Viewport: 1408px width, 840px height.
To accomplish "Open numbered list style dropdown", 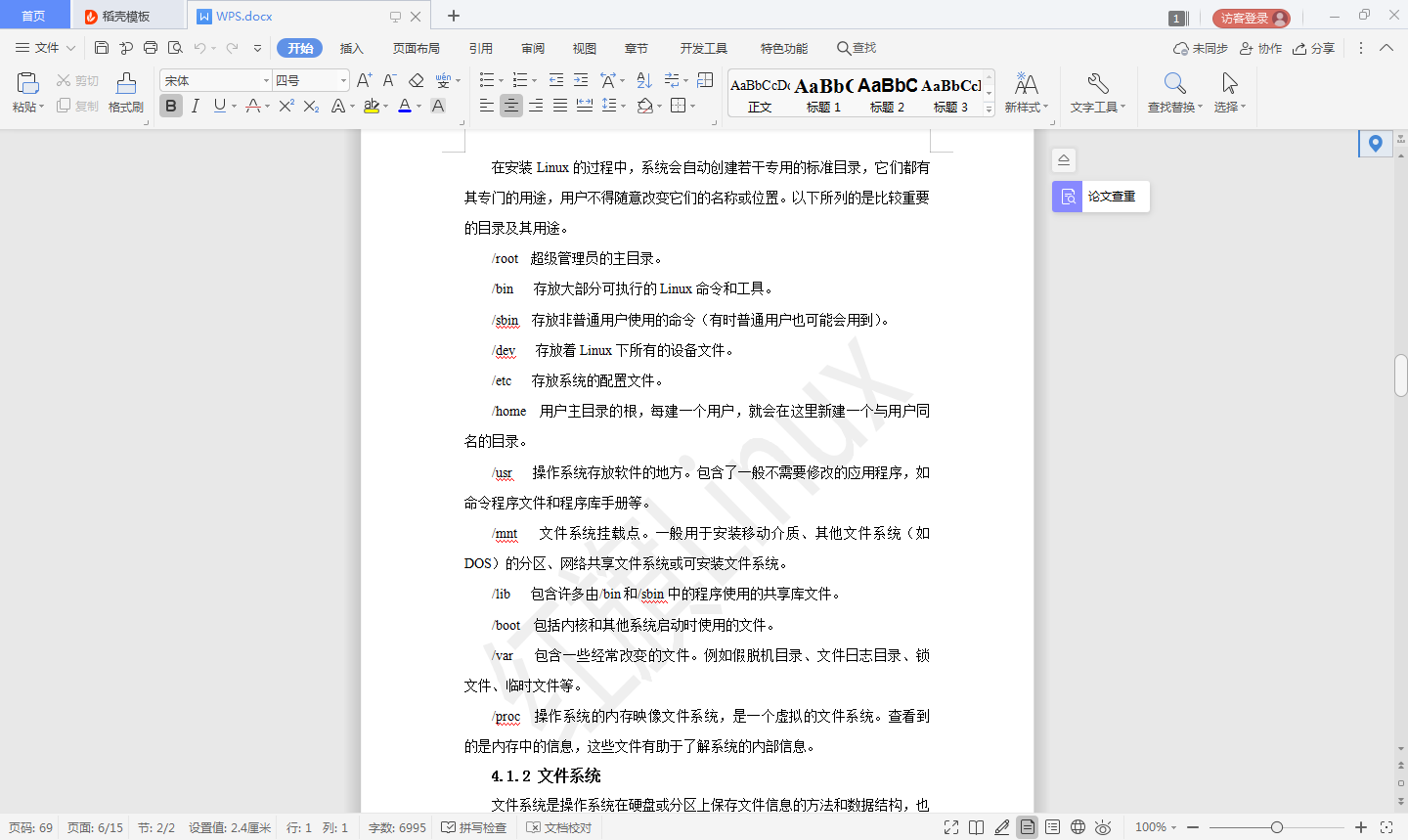I will [x=533, y=80].
